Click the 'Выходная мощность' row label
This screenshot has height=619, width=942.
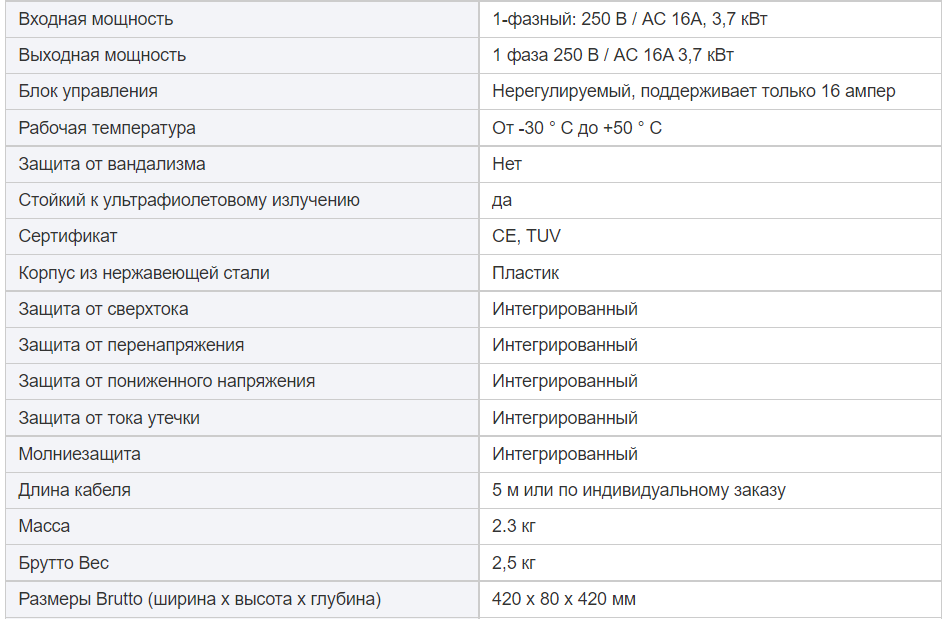tap(102, 55)
